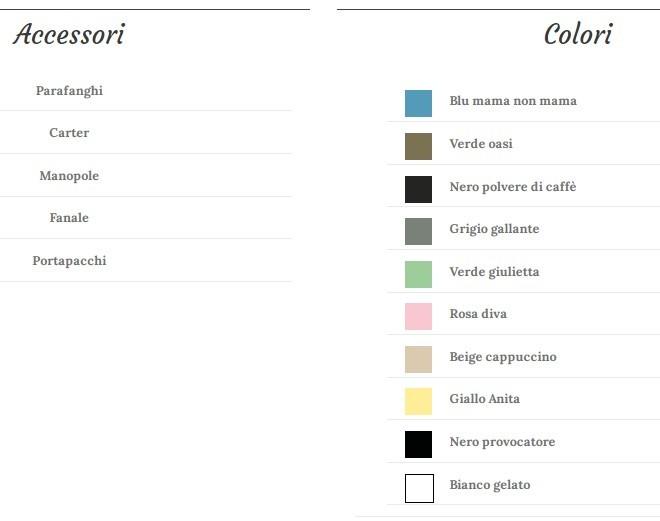Pick the white Bianco gelato swatch

tap(419, 488)
